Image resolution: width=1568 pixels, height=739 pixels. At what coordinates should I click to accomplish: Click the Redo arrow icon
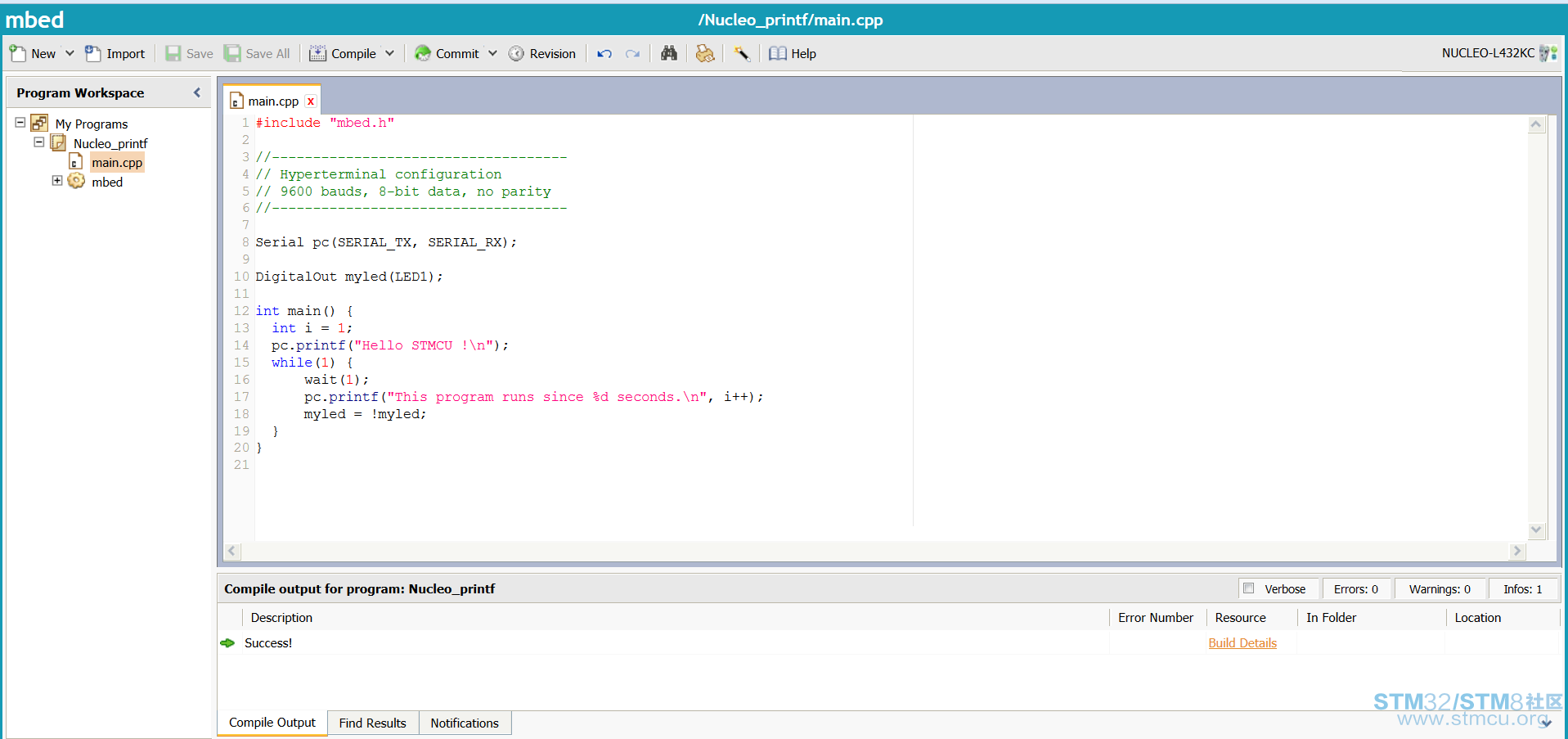pos(632,53)
